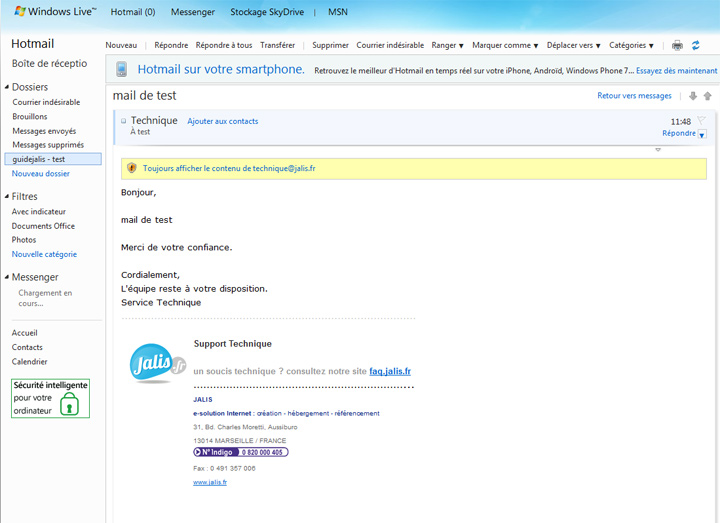Filter by Photos
The image size is (720, 523).
(x=23, y=240)
